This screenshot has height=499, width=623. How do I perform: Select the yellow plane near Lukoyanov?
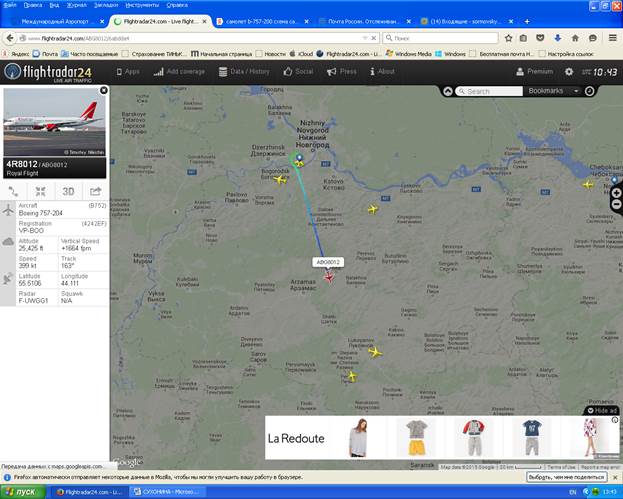pyautogui.click(x=375, y=352)
